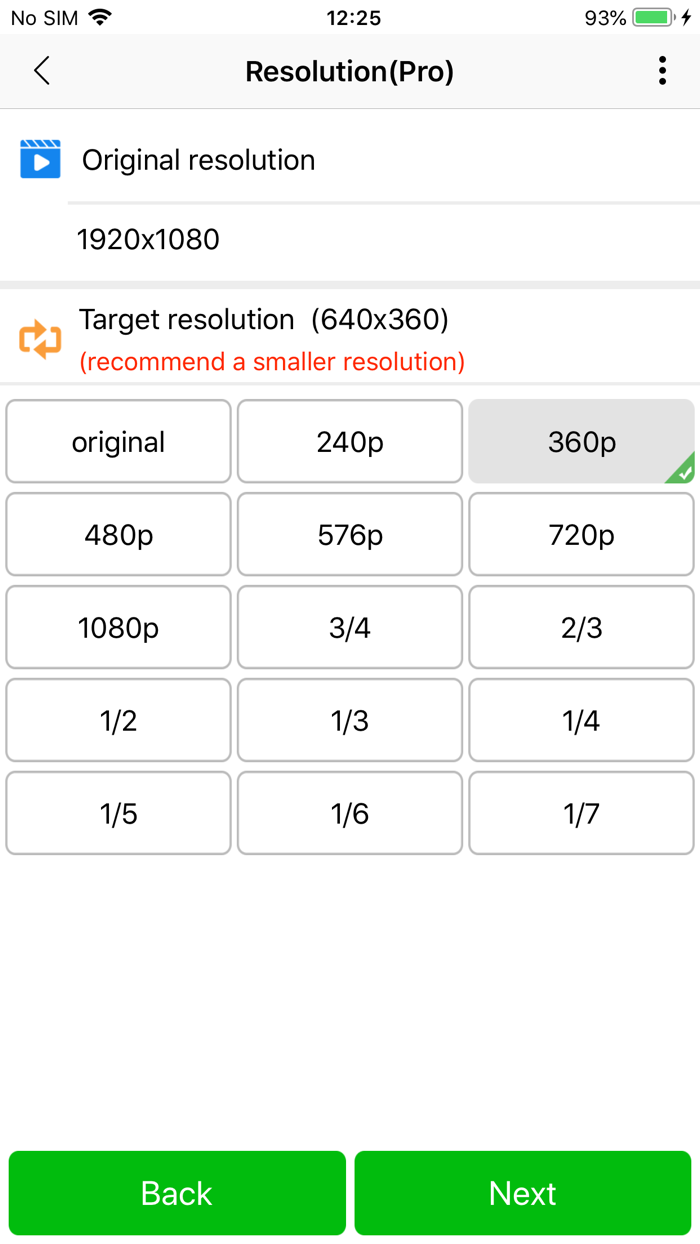Click the orange conversion arrows icon
700x1244 pixels.
pos(40,337)
